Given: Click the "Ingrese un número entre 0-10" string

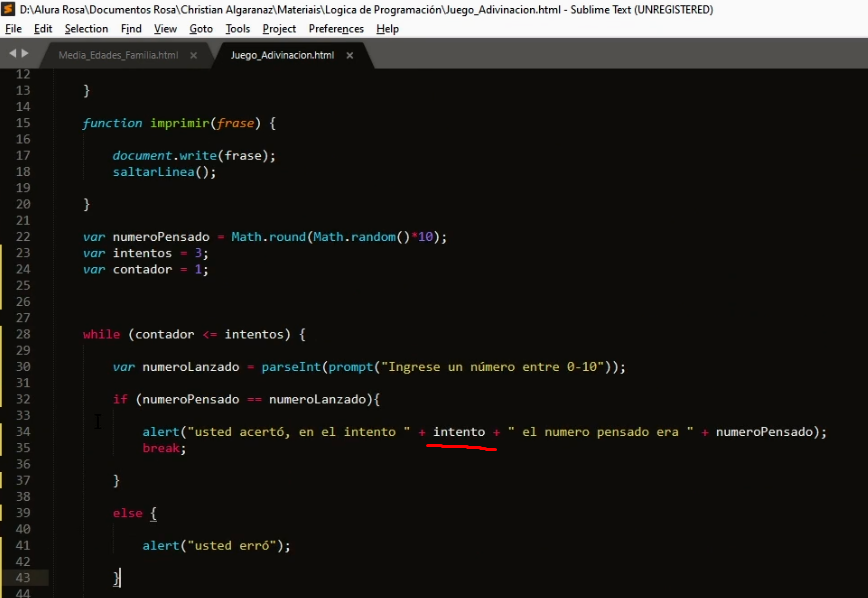Looking at the screenshot, I should click(493, 367).
